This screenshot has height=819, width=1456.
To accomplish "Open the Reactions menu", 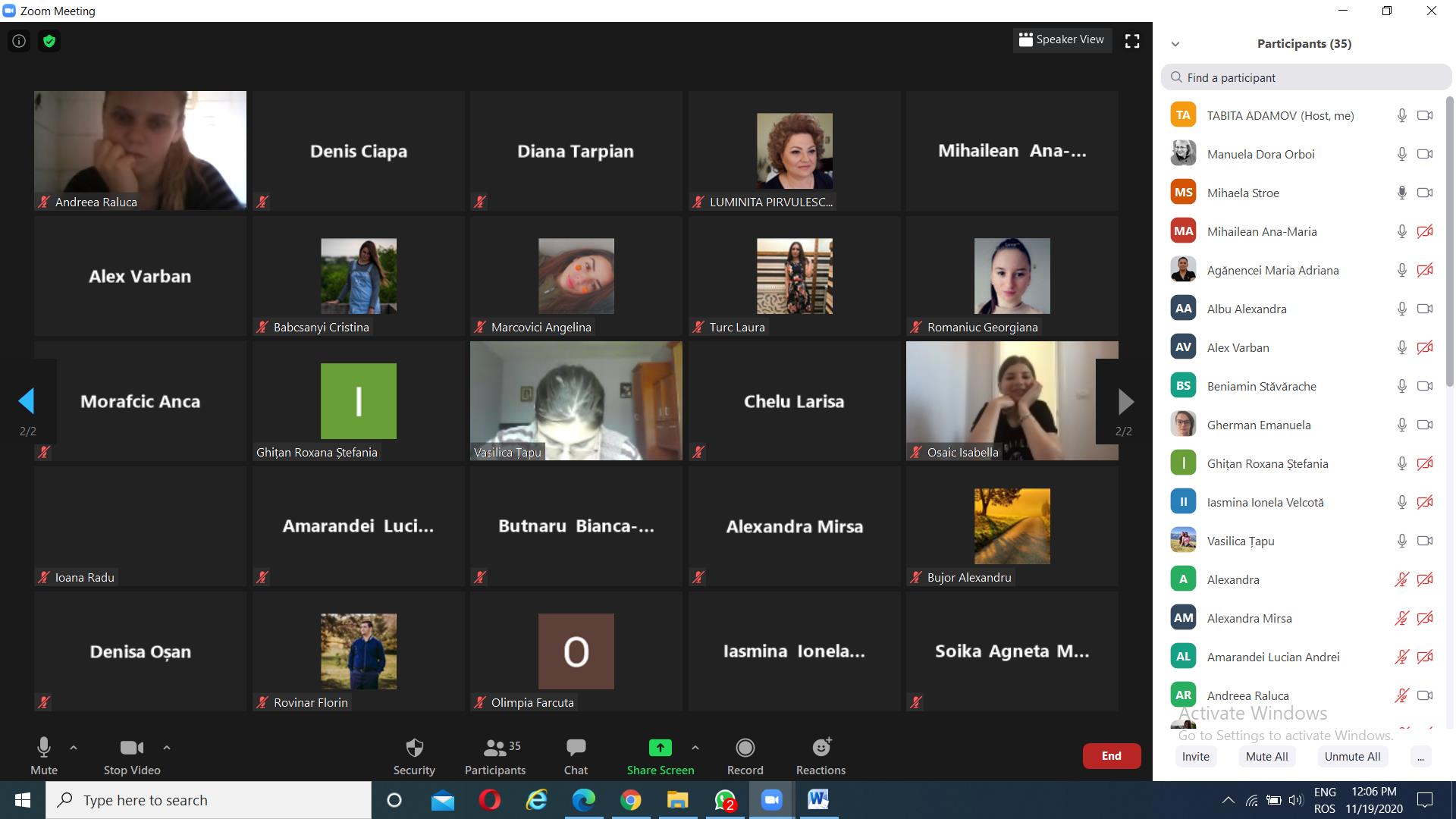I will 821,756.
